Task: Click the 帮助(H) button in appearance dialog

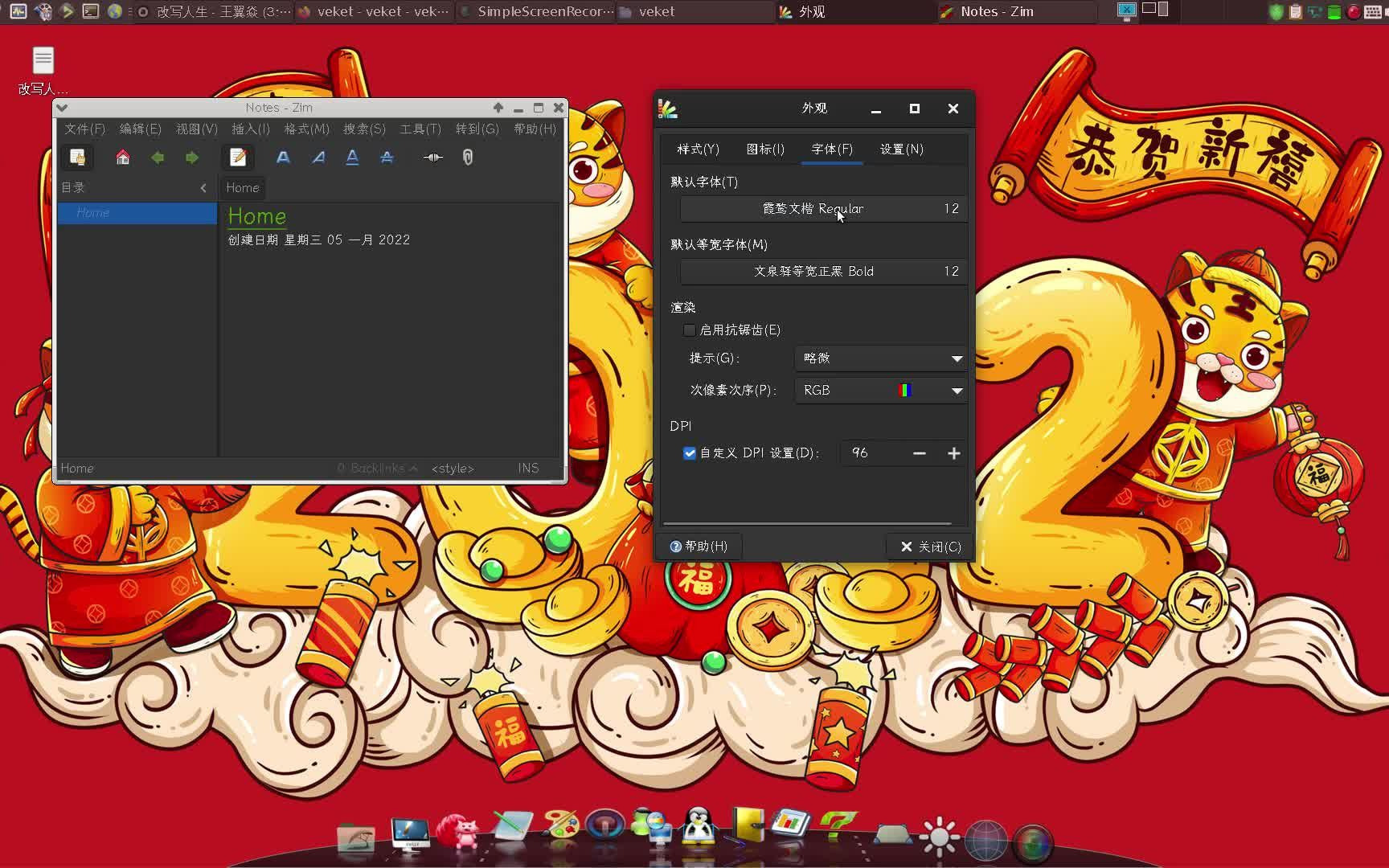Action: pos(700,547)
